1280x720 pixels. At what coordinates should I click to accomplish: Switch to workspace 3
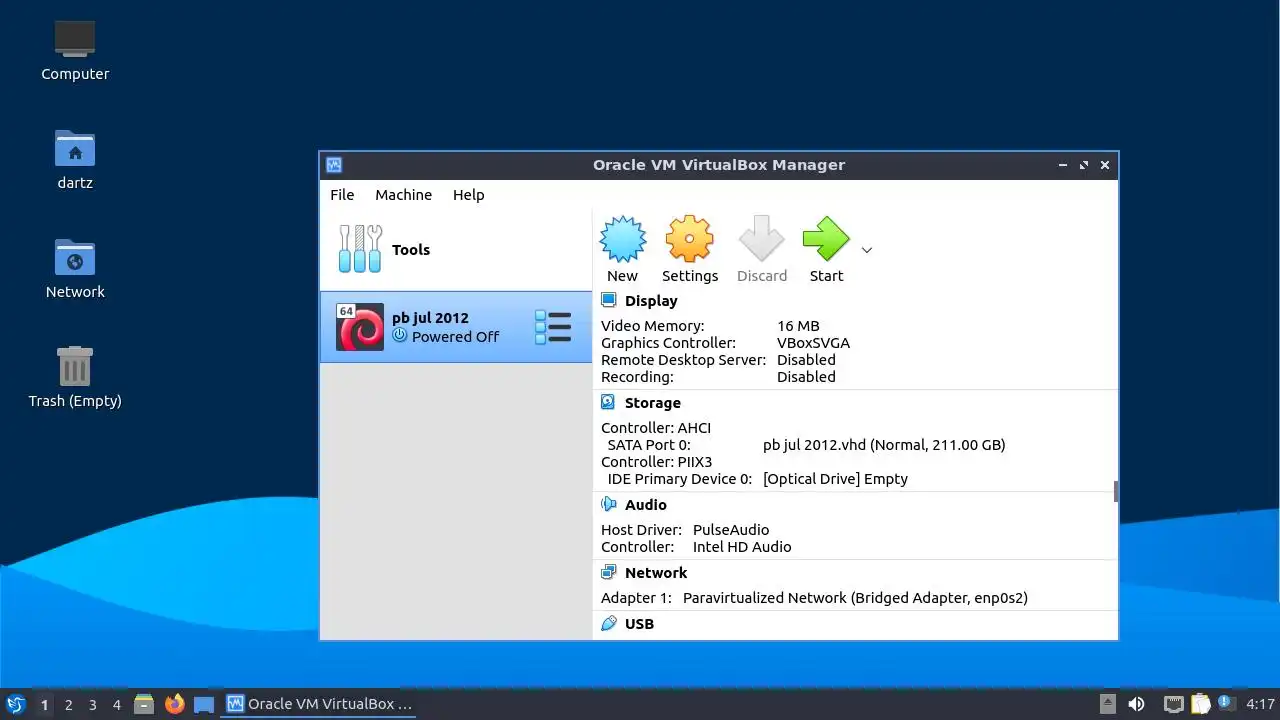92,705
